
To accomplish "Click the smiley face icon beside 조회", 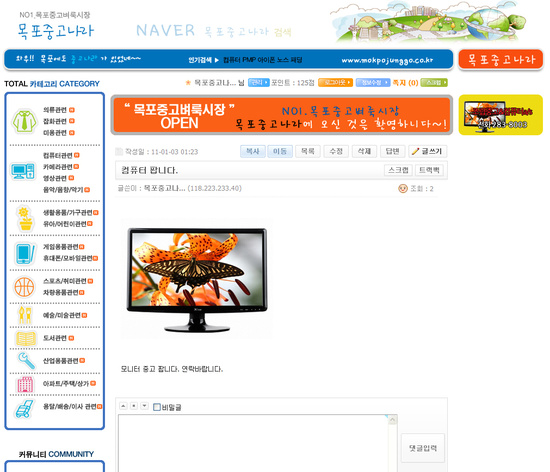I will tap(403, 189).
